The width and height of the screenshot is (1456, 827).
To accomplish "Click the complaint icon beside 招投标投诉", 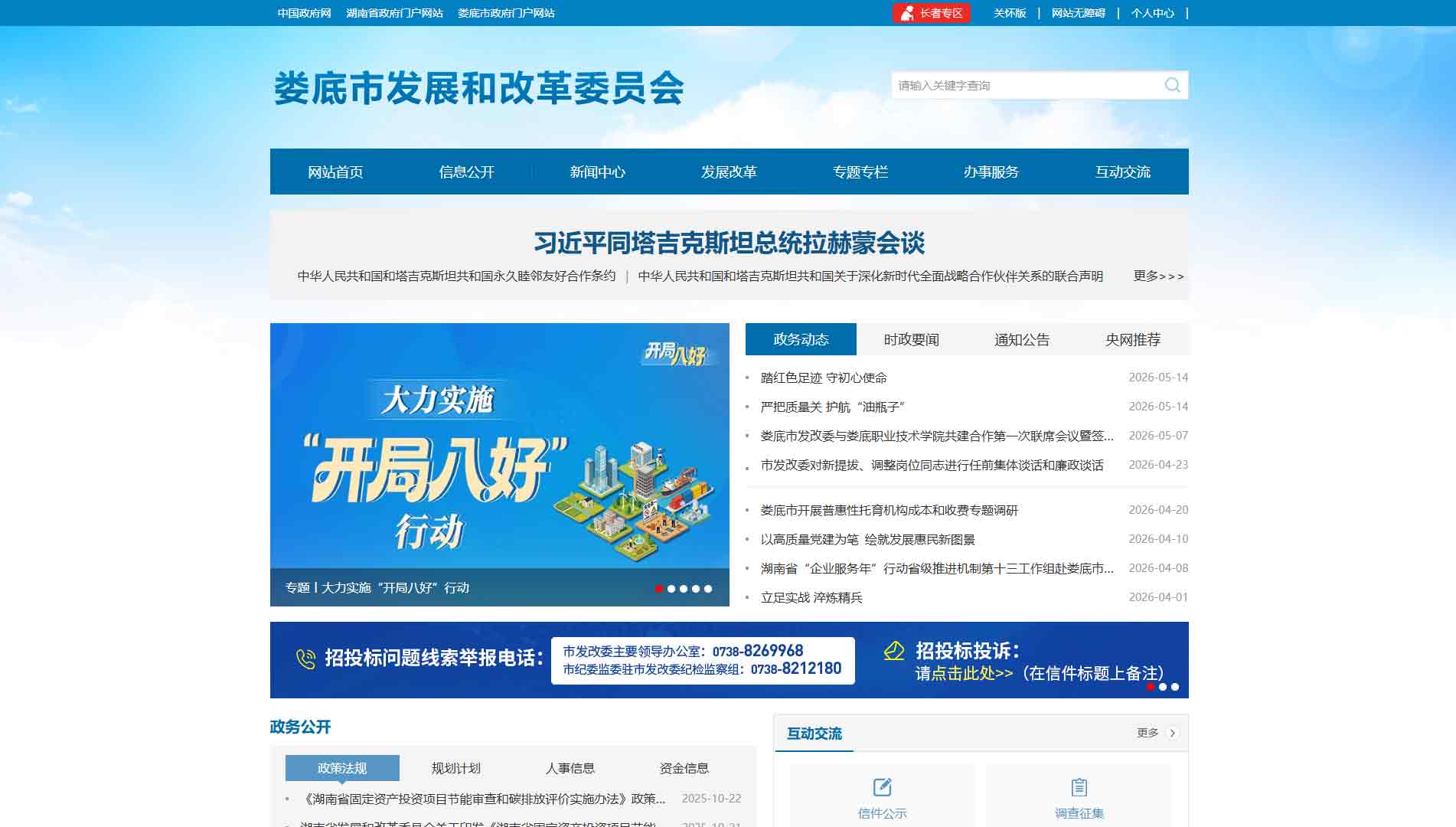I will point(893,651).
